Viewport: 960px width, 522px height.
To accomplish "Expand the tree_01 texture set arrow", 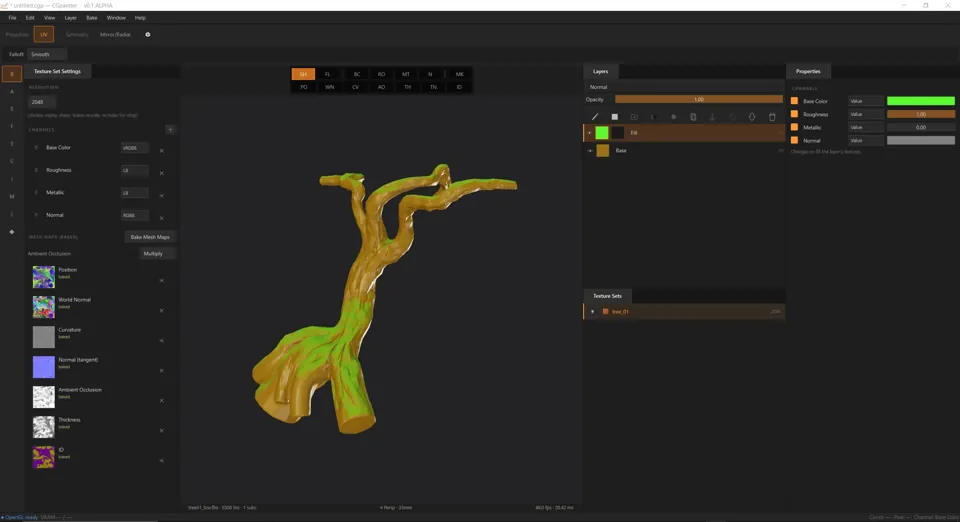I will tap(592, 312).
